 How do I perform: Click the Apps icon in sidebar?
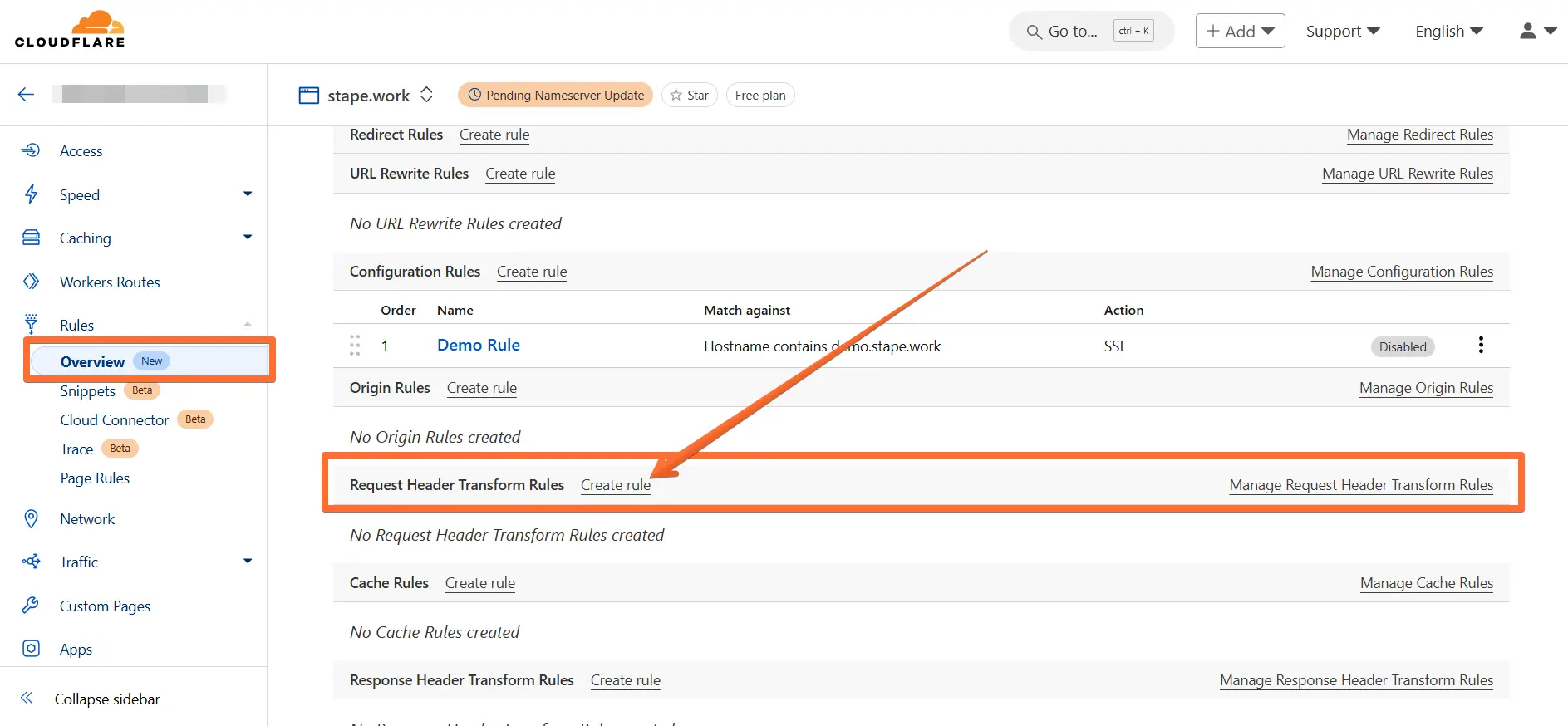31,649
